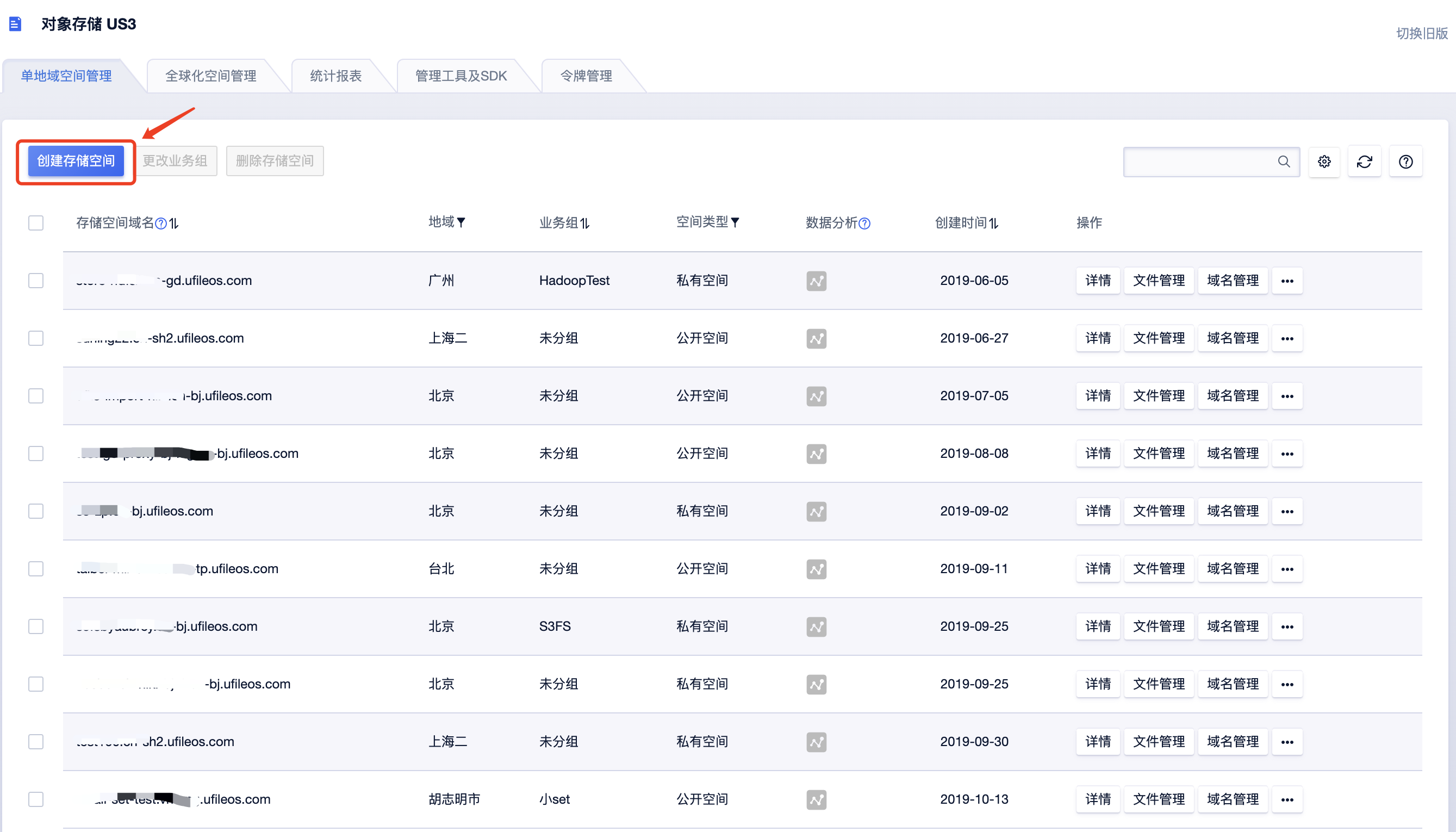
Task: Click the 小set business group cell
Action: (x=554, y=799)
